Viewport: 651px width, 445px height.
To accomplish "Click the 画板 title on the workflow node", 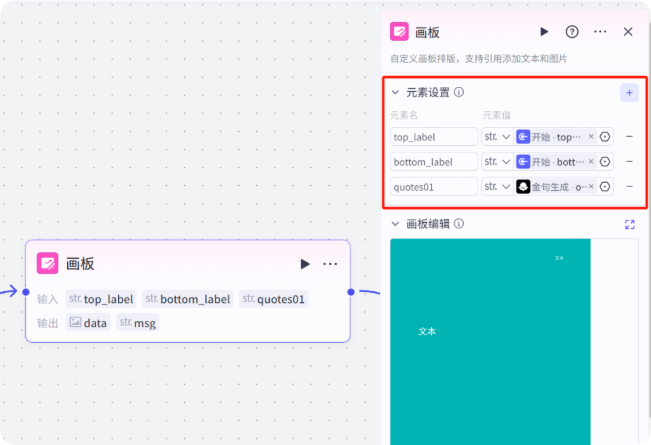I will tap(80, 264).
